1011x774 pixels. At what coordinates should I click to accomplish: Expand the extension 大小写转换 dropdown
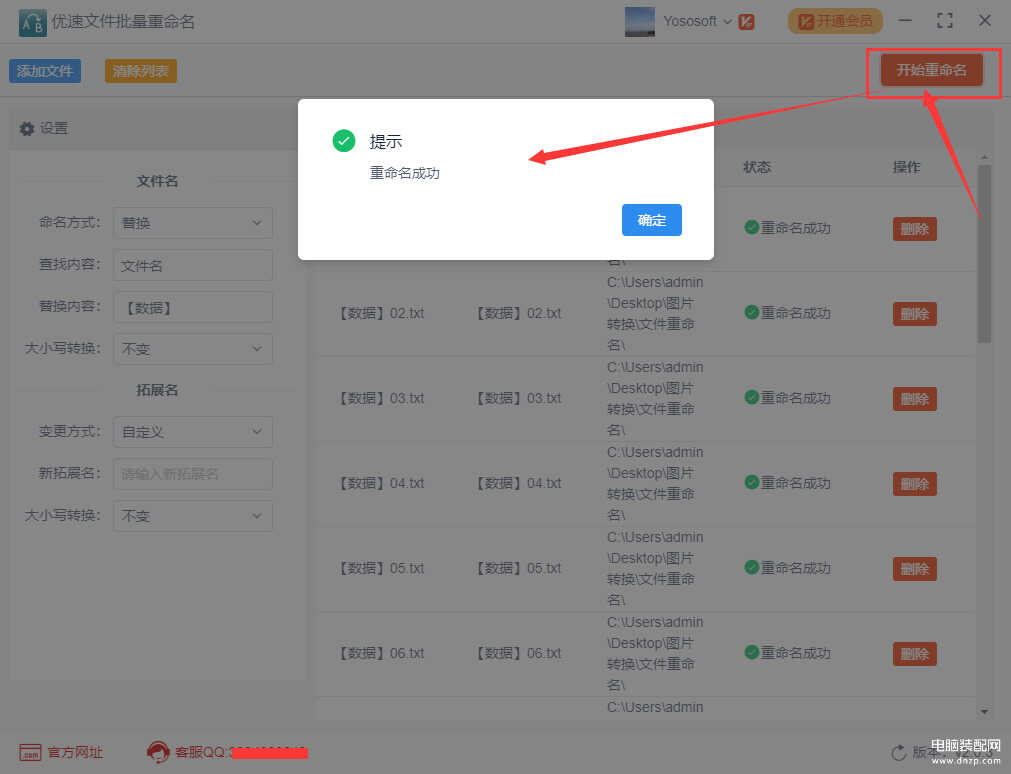(x=192, y=516)
